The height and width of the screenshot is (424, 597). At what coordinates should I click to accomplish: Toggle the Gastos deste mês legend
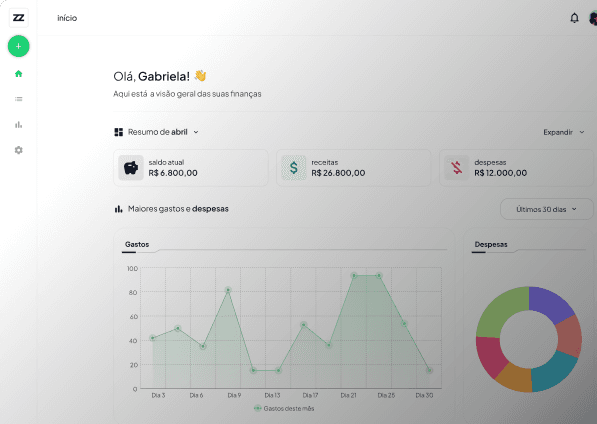(284, 408)
